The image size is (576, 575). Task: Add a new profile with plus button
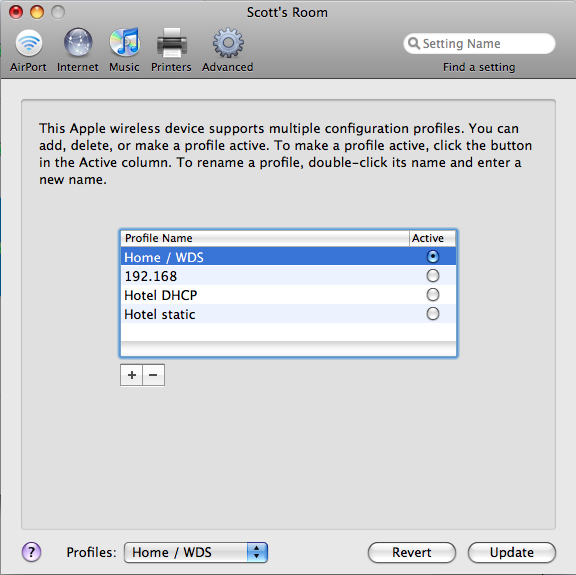click(x=132, y=375)
